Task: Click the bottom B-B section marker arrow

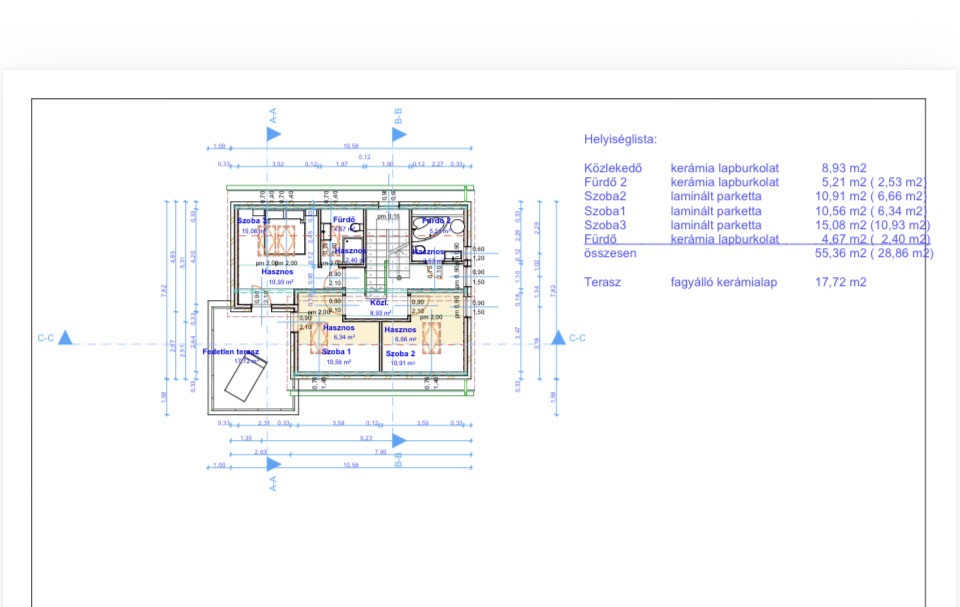Action: tap(399, 440)
